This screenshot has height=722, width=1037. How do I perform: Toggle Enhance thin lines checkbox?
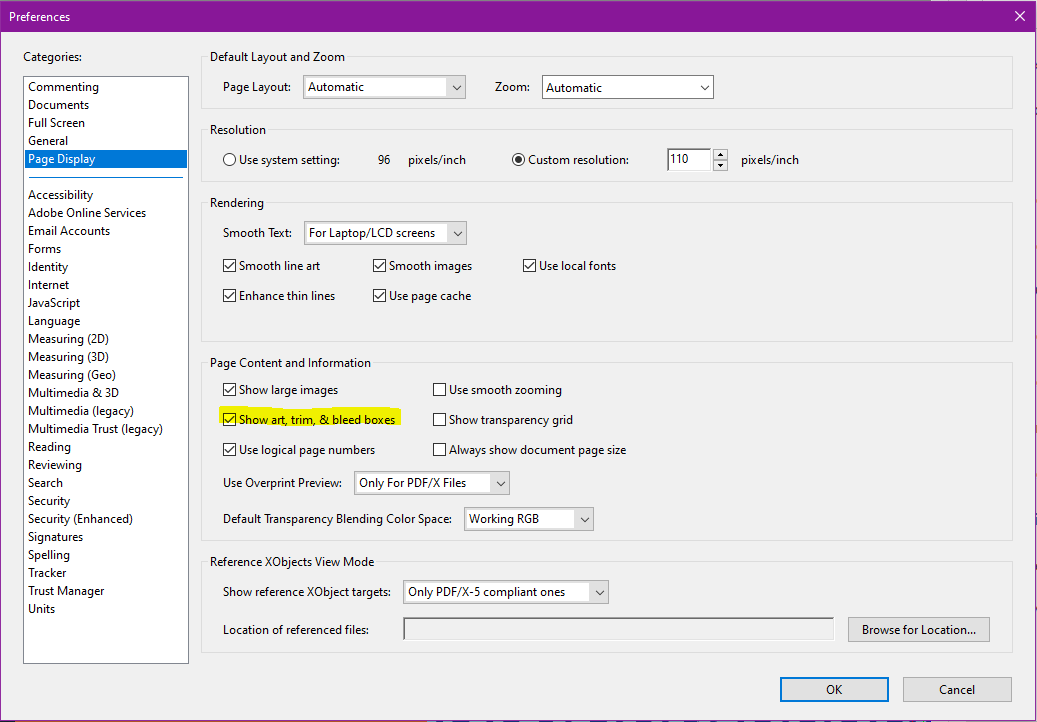(x=229, y=296)
